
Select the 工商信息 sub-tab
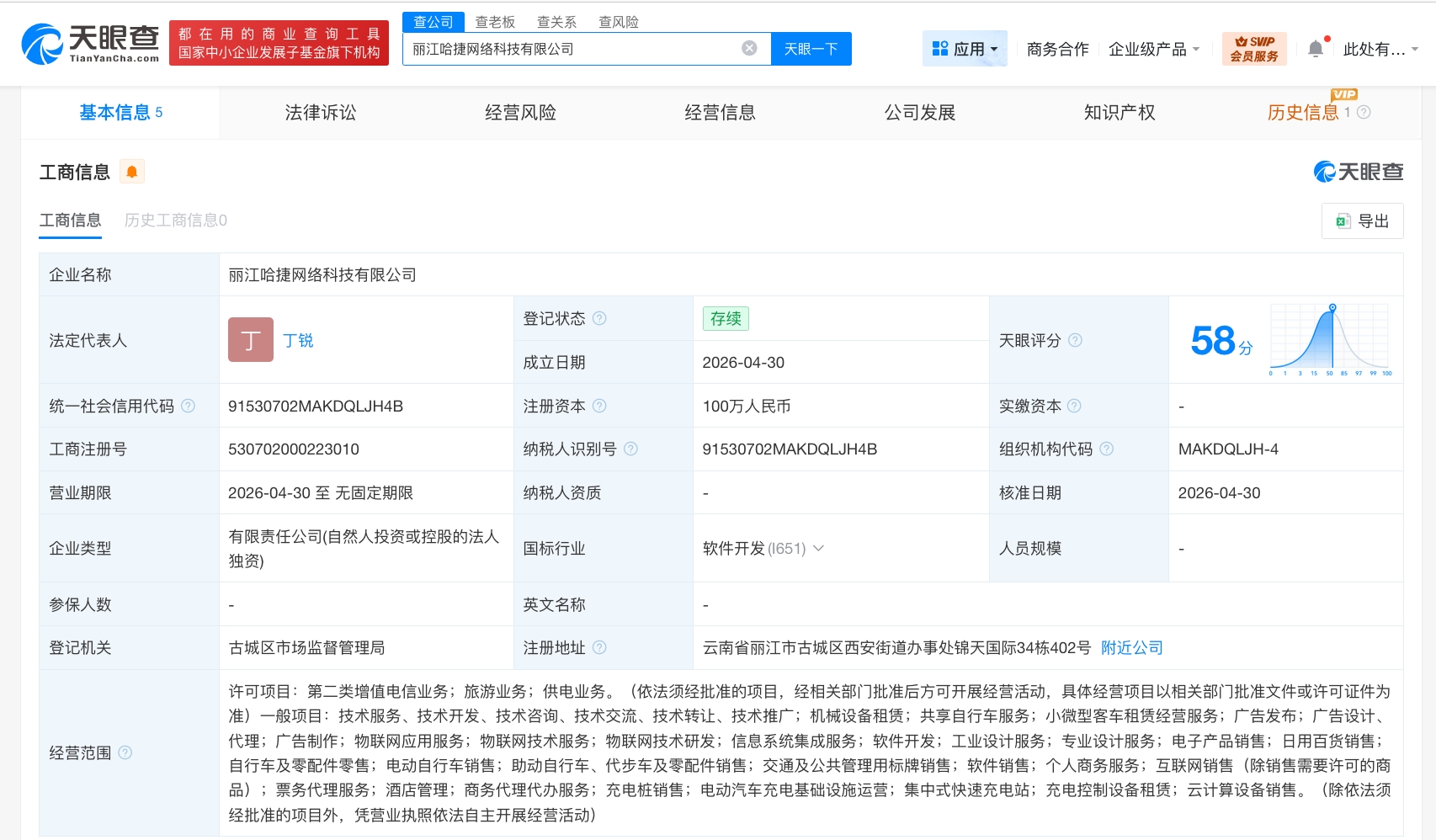click(x=70, y=220)
